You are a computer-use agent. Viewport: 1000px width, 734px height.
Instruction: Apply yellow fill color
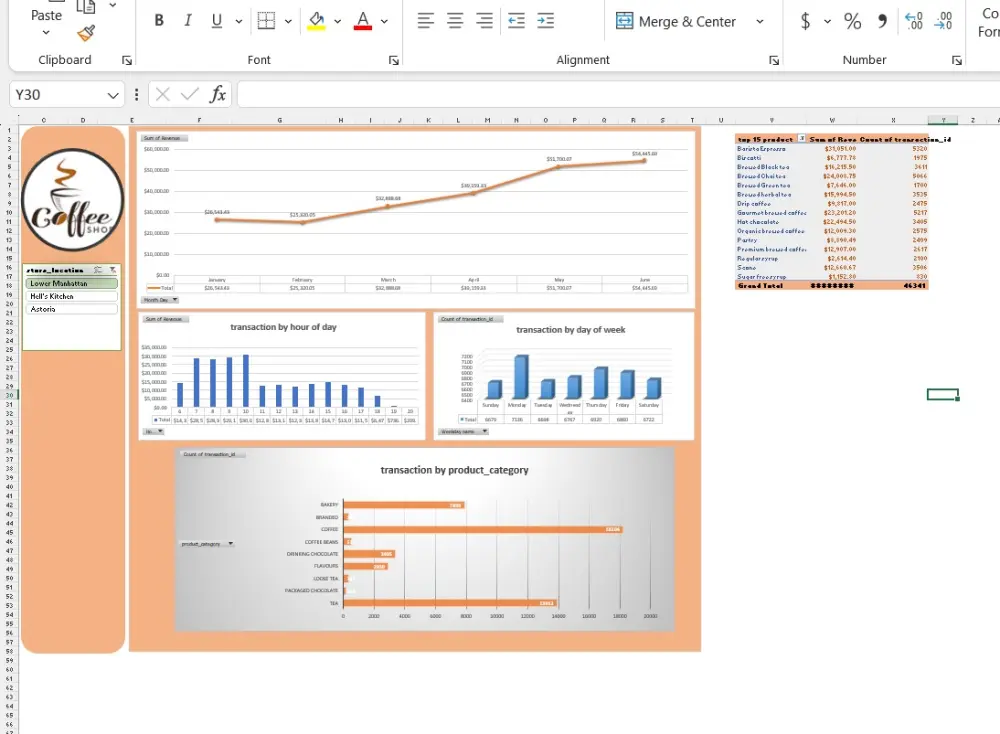[x=316, y=20]
